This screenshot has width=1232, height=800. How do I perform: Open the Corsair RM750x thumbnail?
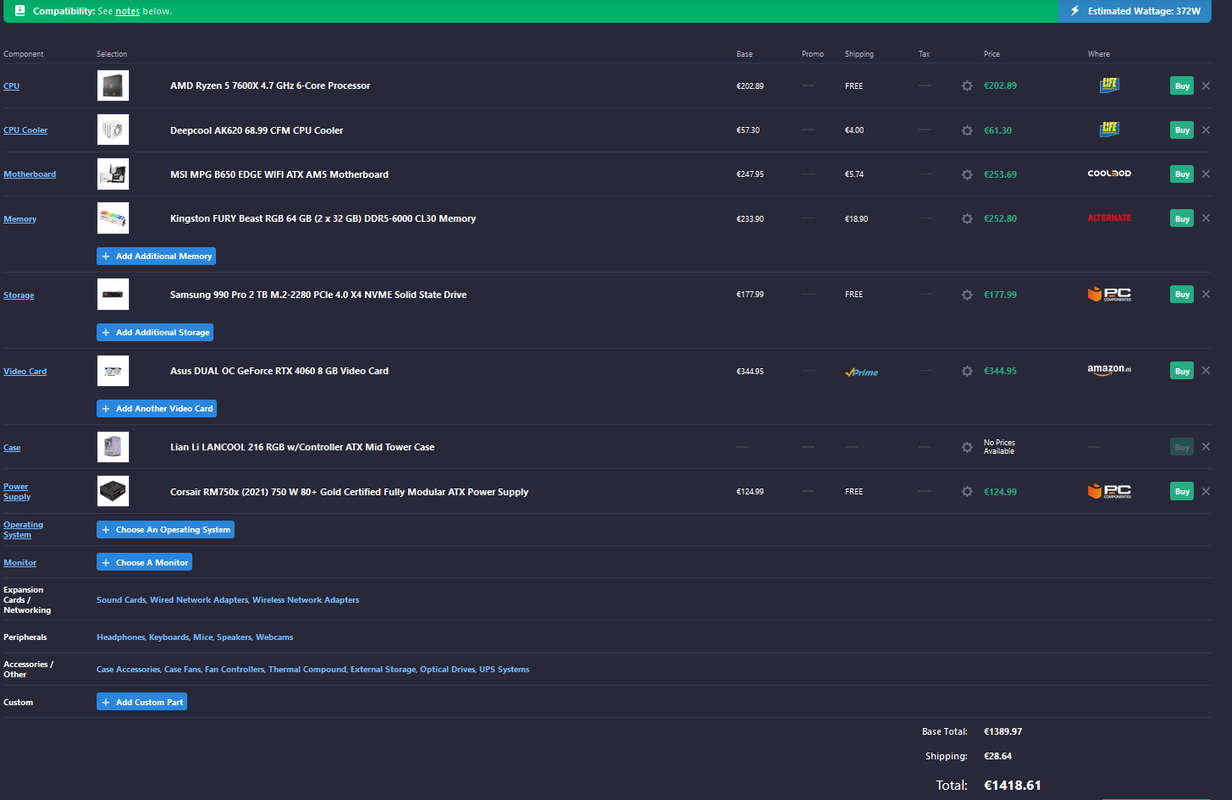pyautogui.click(x=113, y=492)
